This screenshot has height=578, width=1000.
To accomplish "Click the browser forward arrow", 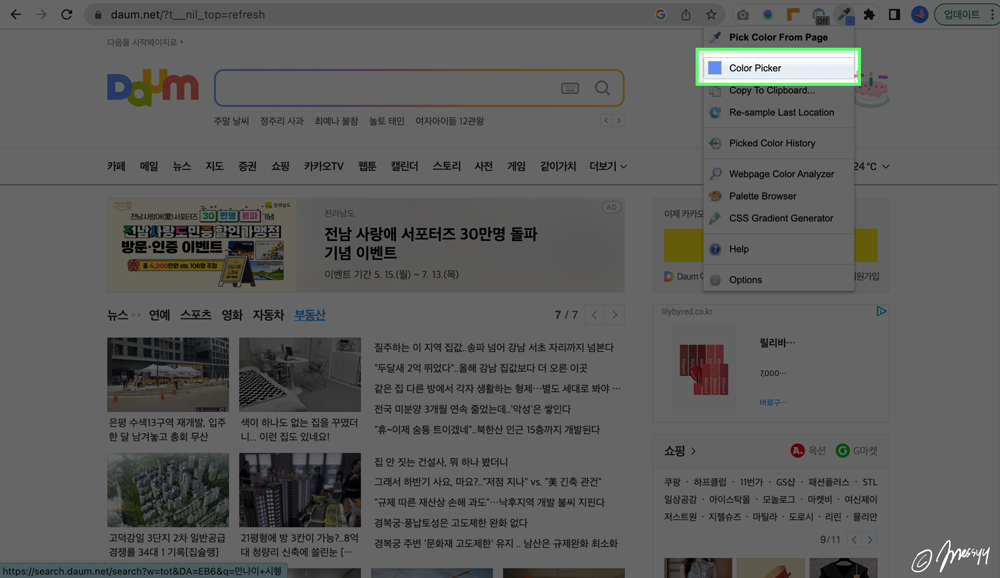I will coord(41,14).
